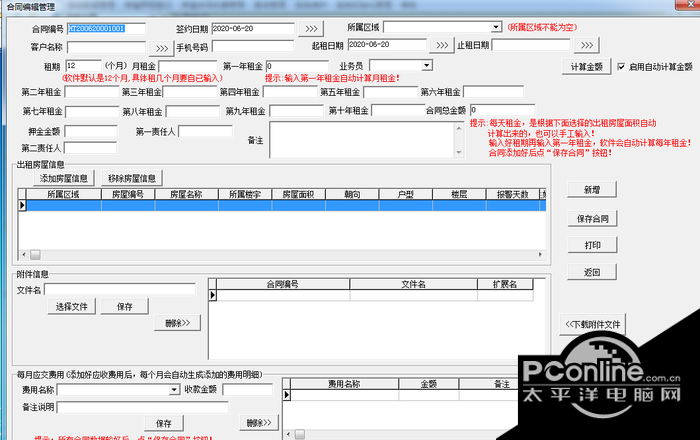Click the 第二年租金 field
700x440 pixels.
pyautogui.click(x=92, y=92)
